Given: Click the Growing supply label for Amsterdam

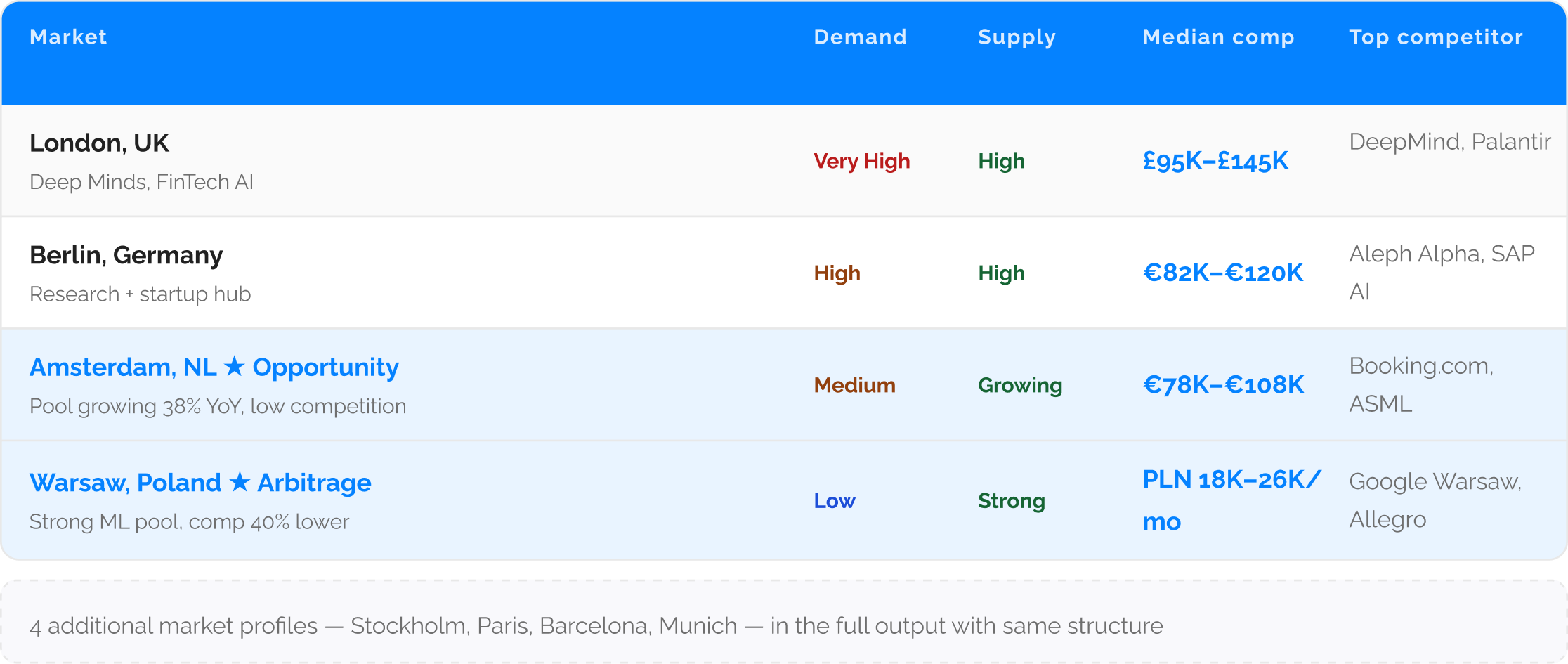Looking at the screenshot, I should [x=1020, y=385].
